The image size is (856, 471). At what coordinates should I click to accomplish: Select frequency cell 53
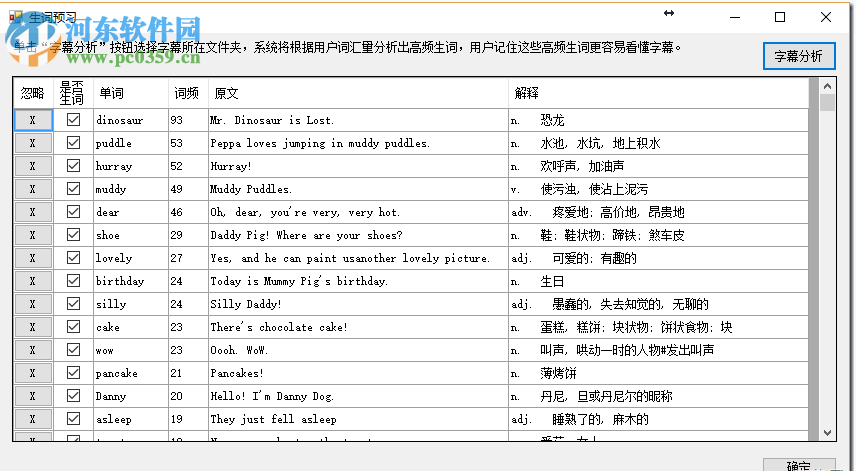coord(188,143)
